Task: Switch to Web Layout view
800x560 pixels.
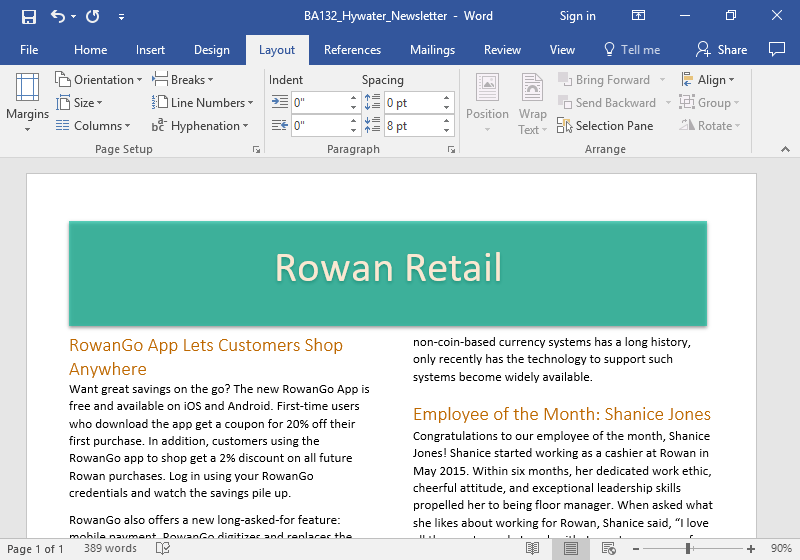Action: point(608,549)
